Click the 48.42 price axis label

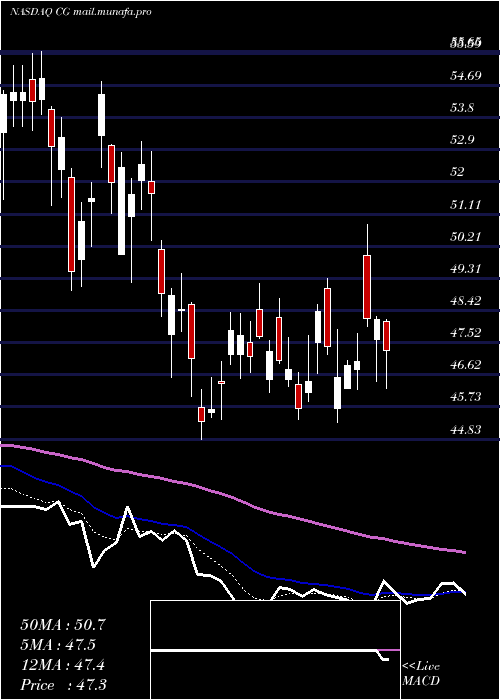coord(465,300)
